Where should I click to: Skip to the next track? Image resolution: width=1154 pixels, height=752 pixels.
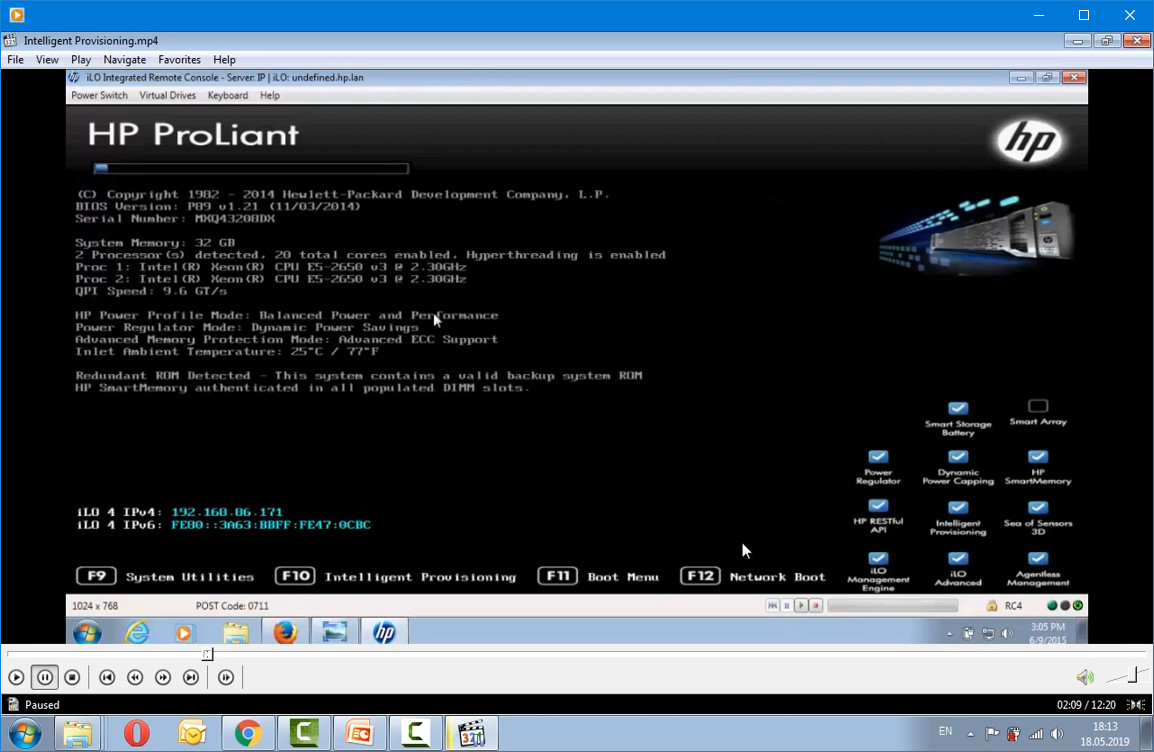(191, 677)
